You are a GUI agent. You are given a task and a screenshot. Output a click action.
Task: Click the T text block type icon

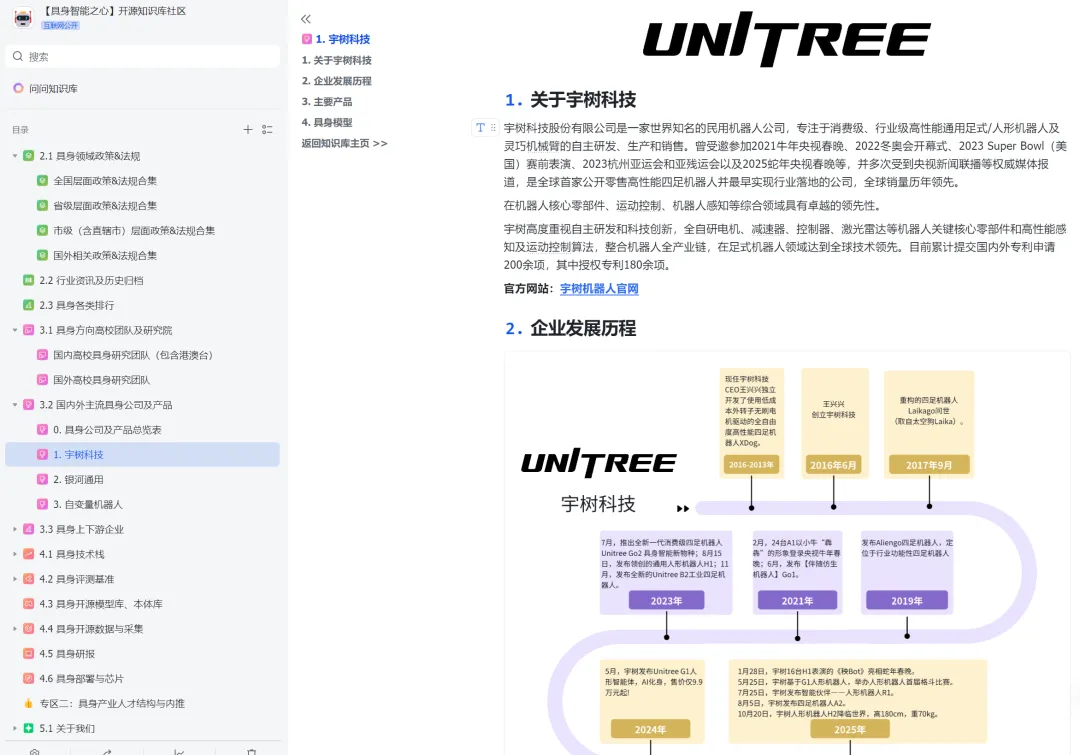point(480,127)
